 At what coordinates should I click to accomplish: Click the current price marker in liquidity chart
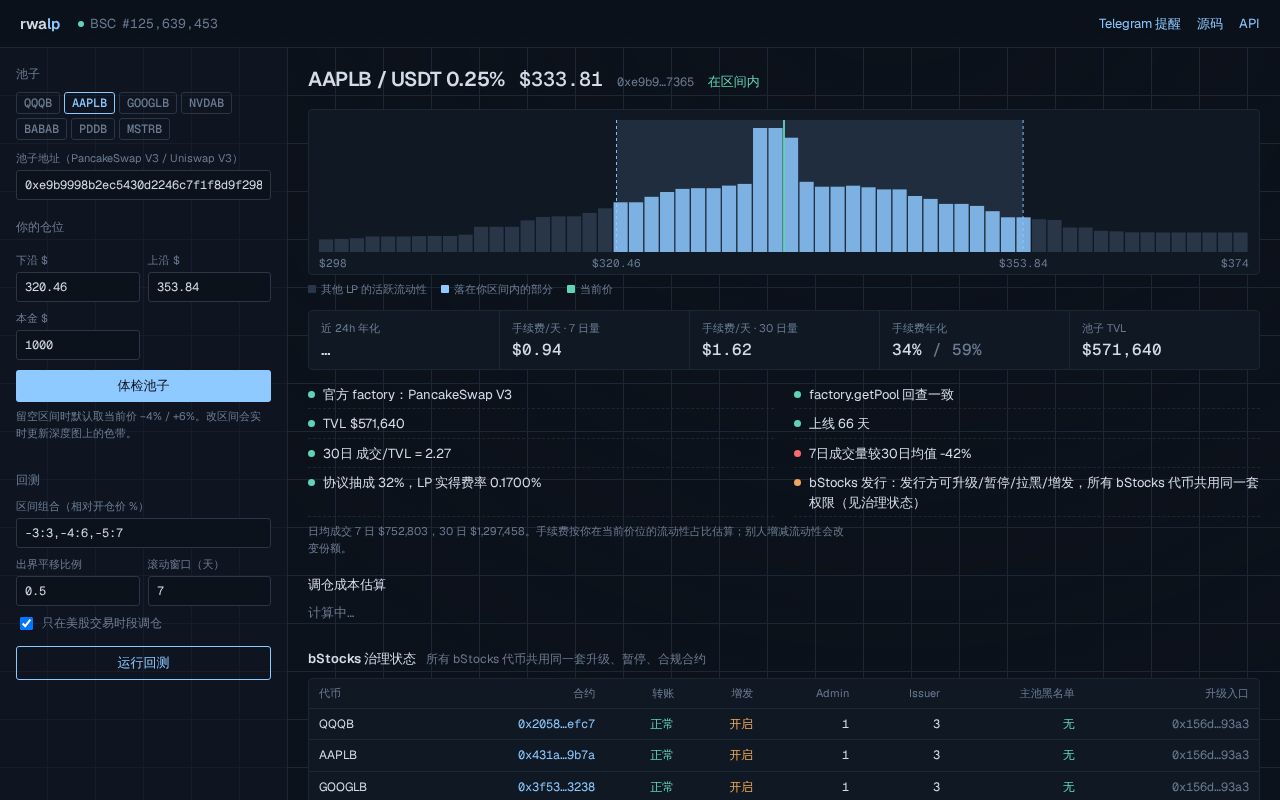[784, 186]
